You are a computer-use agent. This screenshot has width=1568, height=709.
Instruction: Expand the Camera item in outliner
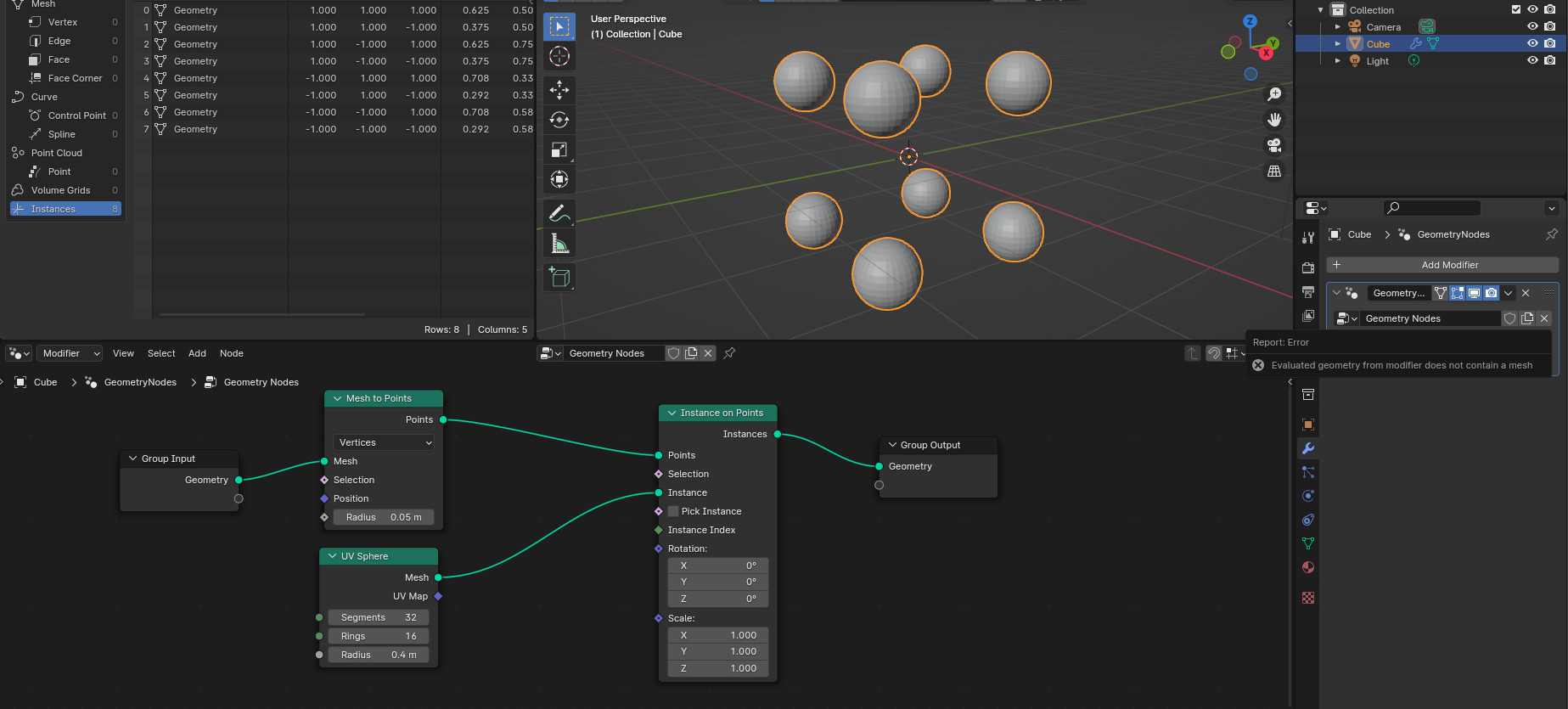(x=1338, y=27)
